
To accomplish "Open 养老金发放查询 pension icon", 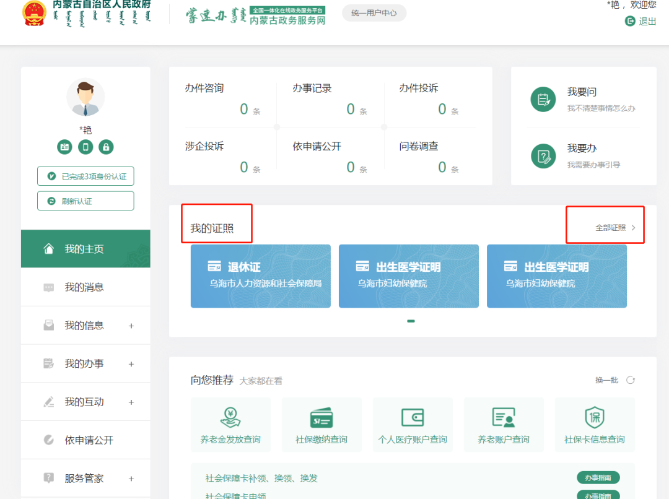I will click(x=230, y=417).
